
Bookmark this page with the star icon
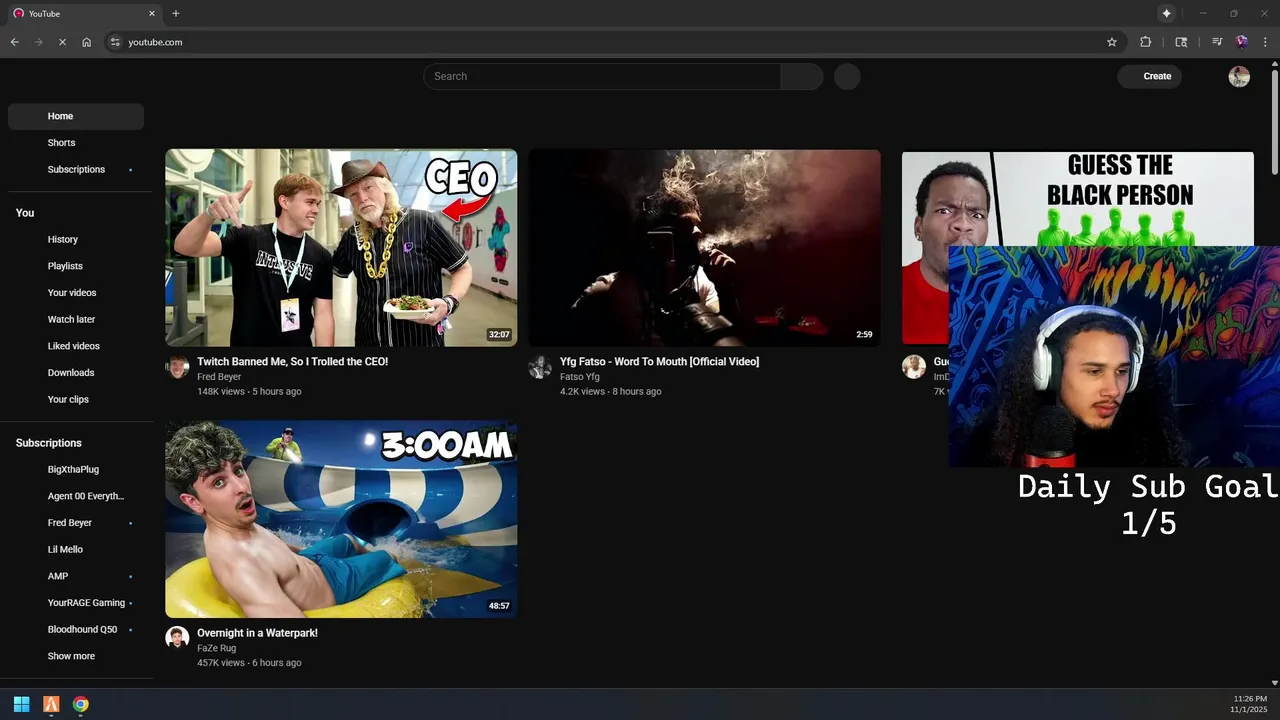pyautogui.click(x=1112, y=42)
